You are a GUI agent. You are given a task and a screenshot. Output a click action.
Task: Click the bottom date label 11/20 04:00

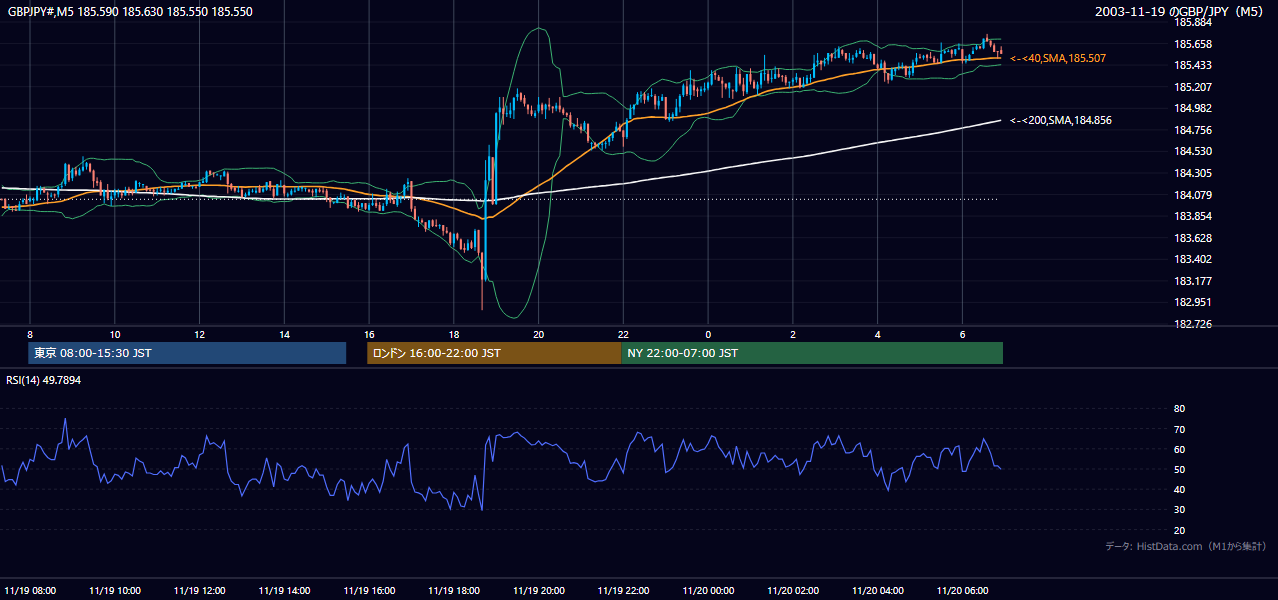click(x=878, y=590)
